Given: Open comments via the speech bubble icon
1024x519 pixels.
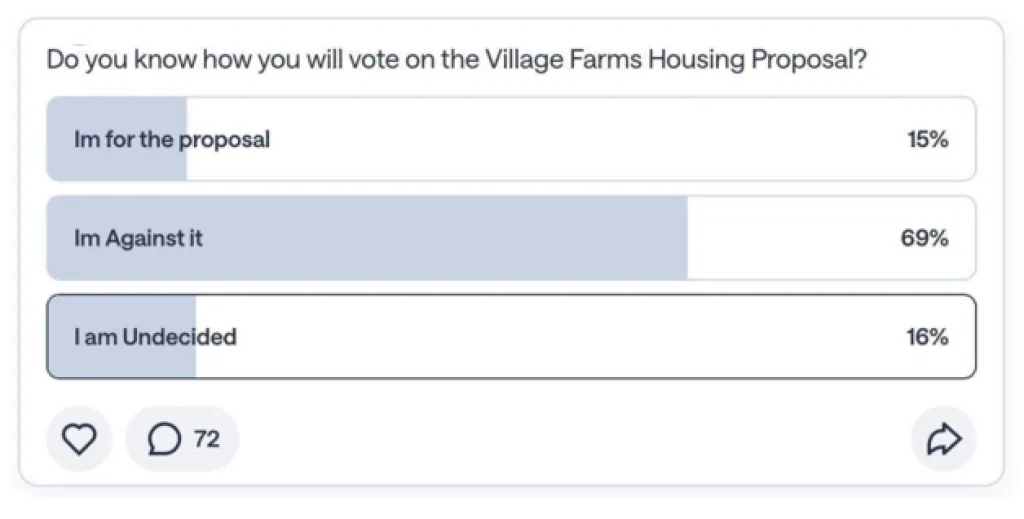Looking at the screenshot, I should tap(164, 439).
